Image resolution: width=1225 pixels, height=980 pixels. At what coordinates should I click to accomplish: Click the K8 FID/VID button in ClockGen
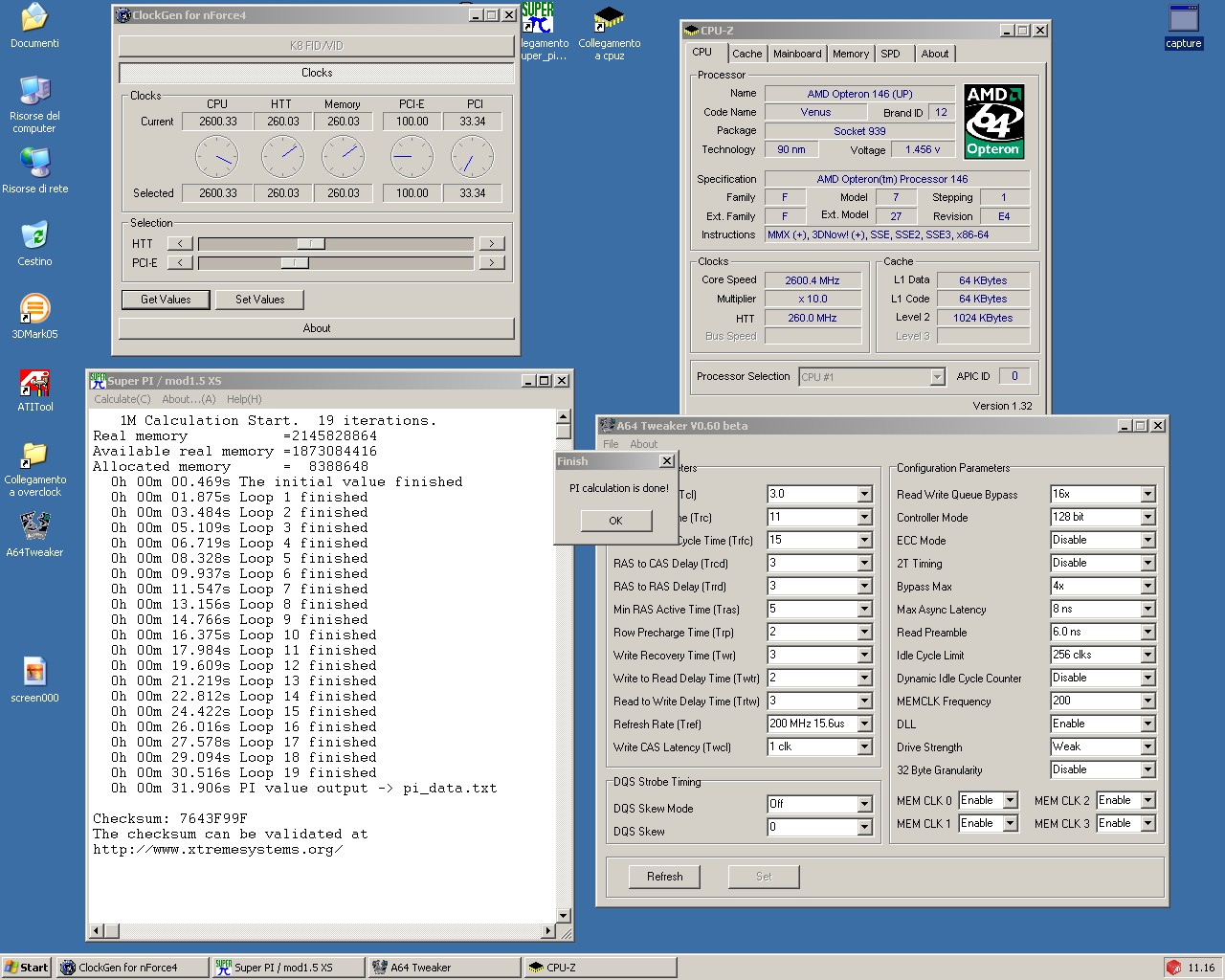[317, 45]
